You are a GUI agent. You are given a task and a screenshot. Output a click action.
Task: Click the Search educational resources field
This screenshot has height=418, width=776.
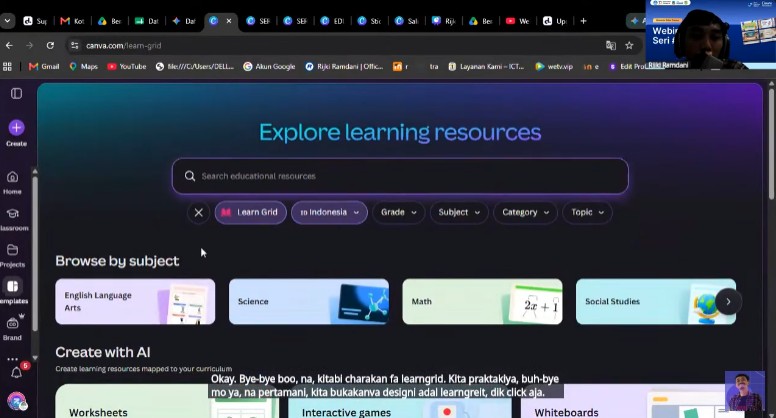coord(400,176)
